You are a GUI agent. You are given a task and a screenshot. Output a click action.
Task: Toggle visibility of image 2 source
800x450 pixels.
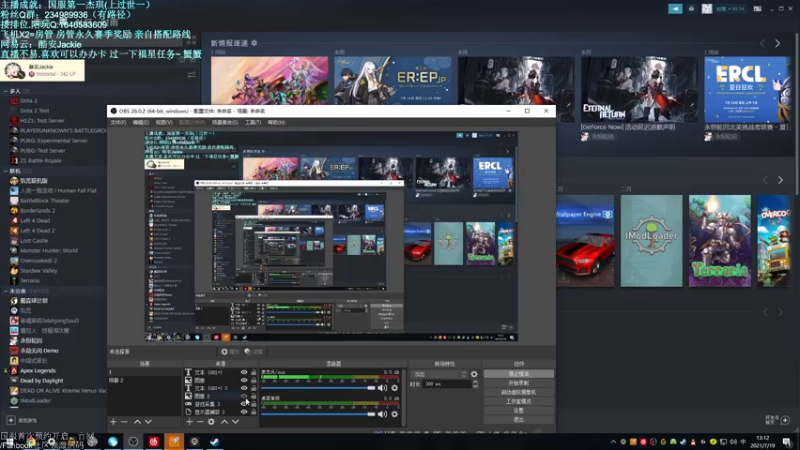point(244,396)
